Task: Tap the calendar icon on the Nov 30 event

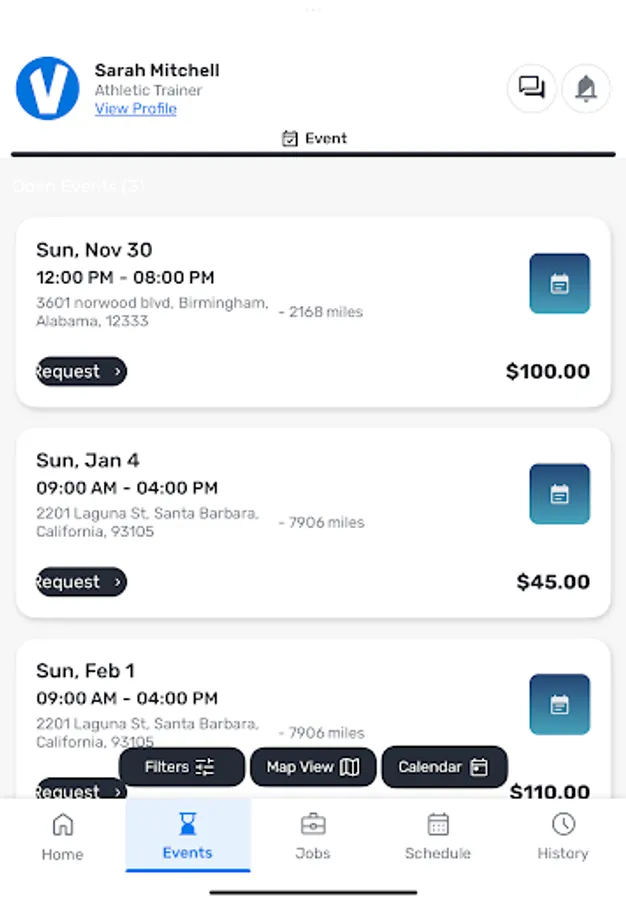Action: pos(559,283)
